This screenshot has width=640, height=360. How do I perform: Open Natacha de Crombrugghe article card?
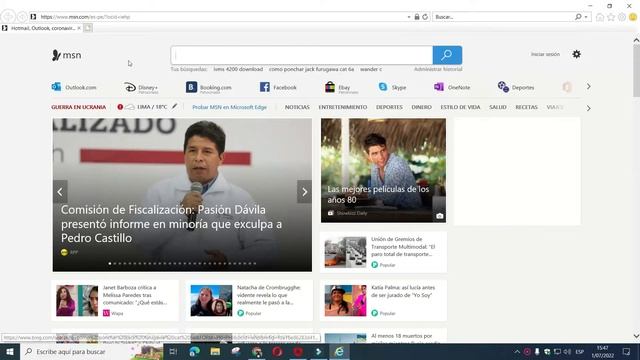[249, 300]
